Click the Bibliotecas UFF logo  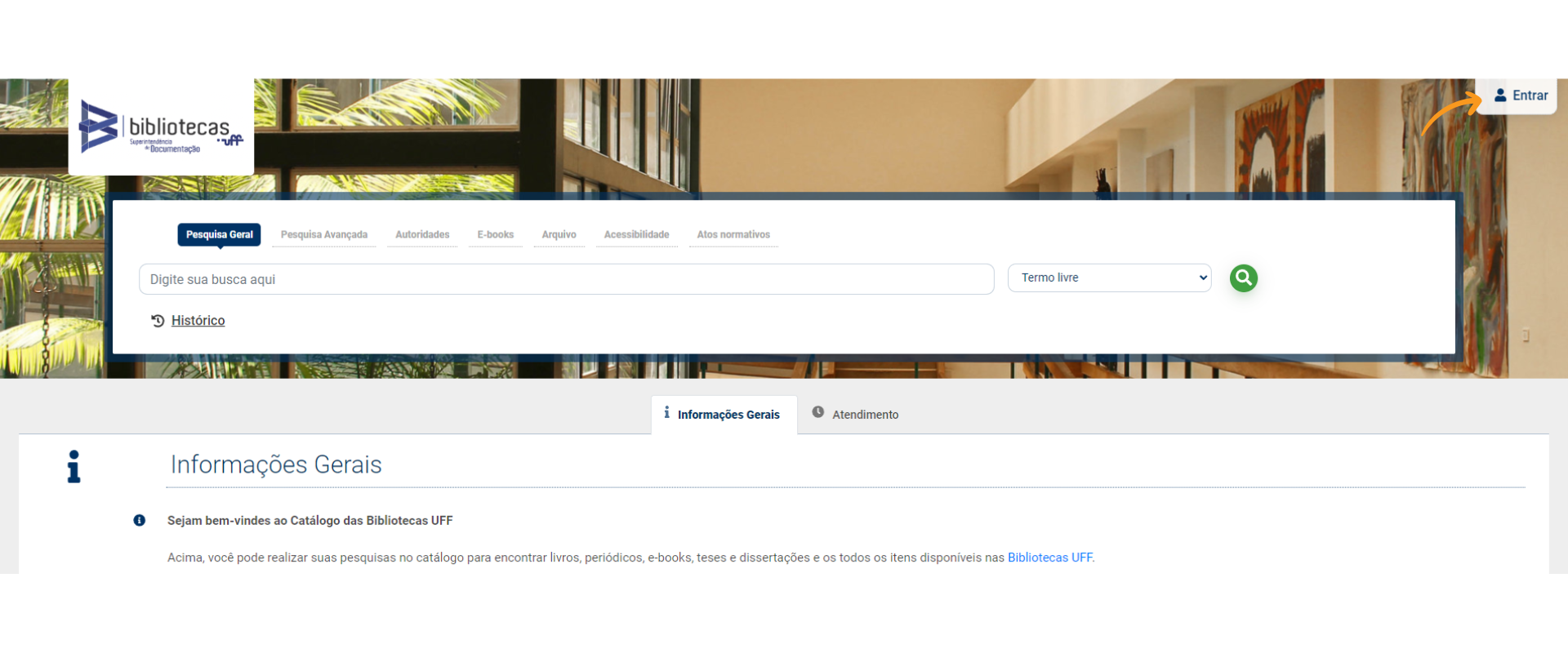tap(161, 127)
